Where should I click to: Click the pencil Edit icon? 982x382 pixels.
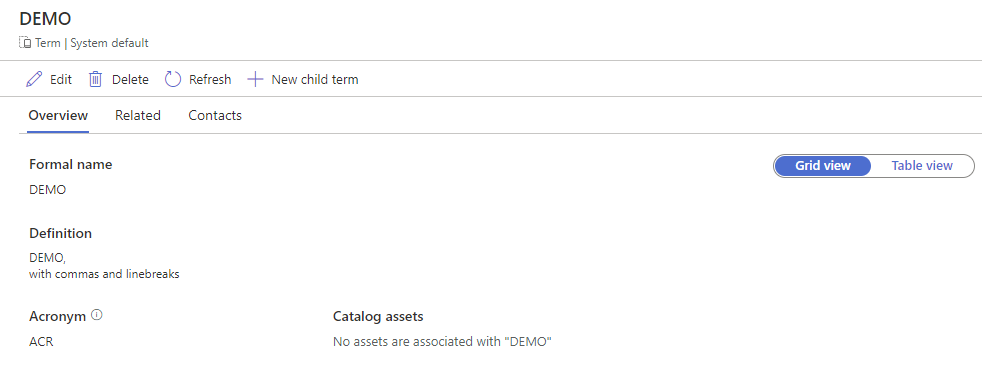pos(34,80)
